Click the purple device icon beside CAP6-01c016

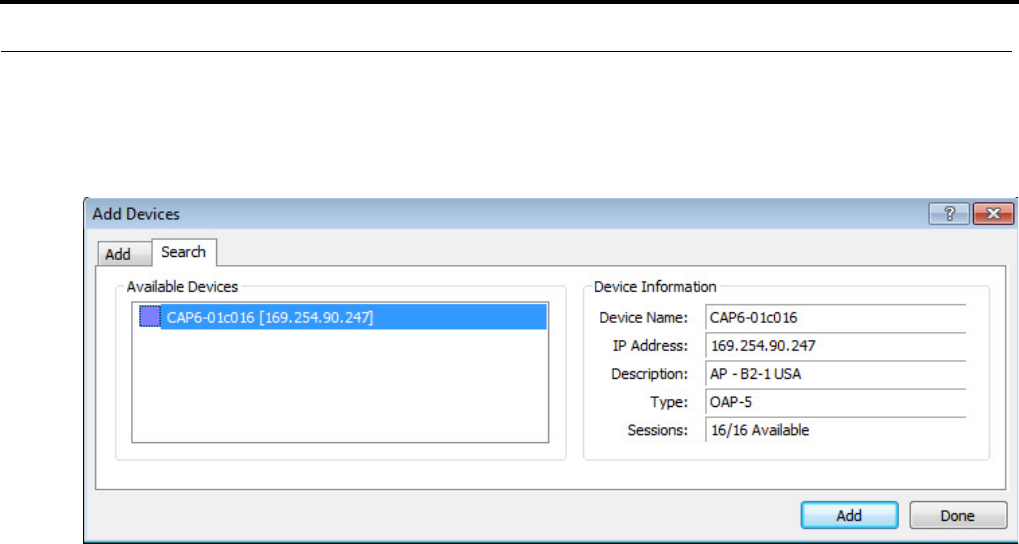pos(149,317)
